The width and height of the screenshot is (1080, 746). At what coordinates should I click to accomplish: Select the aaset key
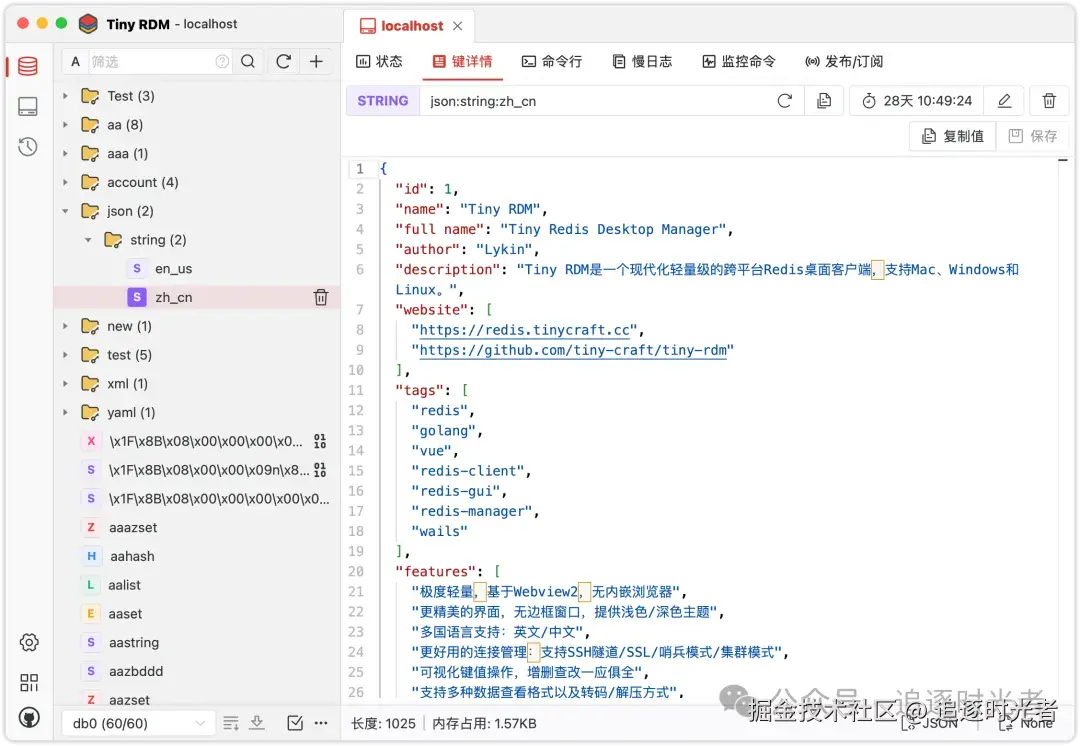coord(125,614)
